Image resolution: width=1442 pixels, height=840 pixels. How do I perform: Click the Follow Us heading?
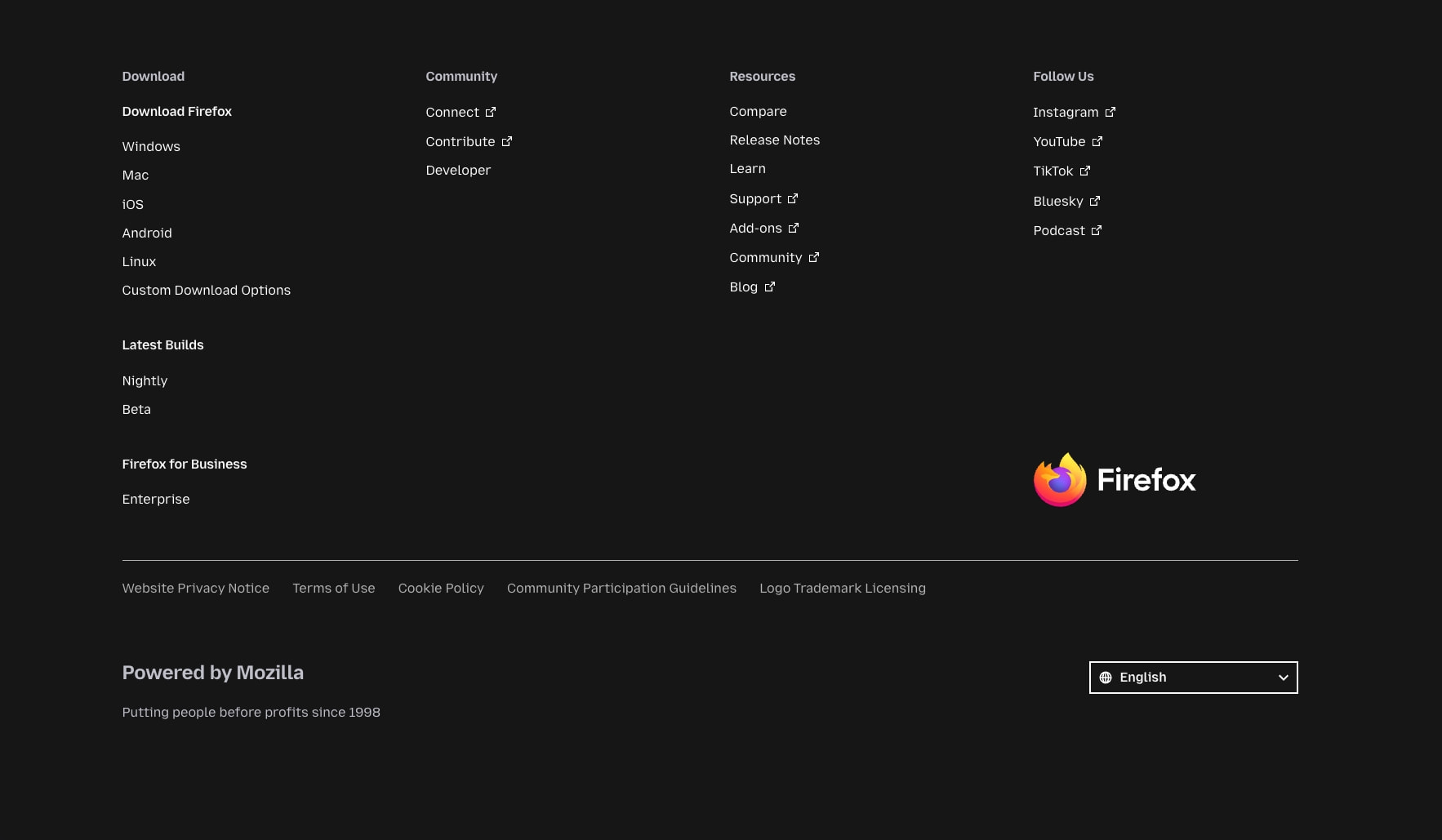[x=1063, y=76]
